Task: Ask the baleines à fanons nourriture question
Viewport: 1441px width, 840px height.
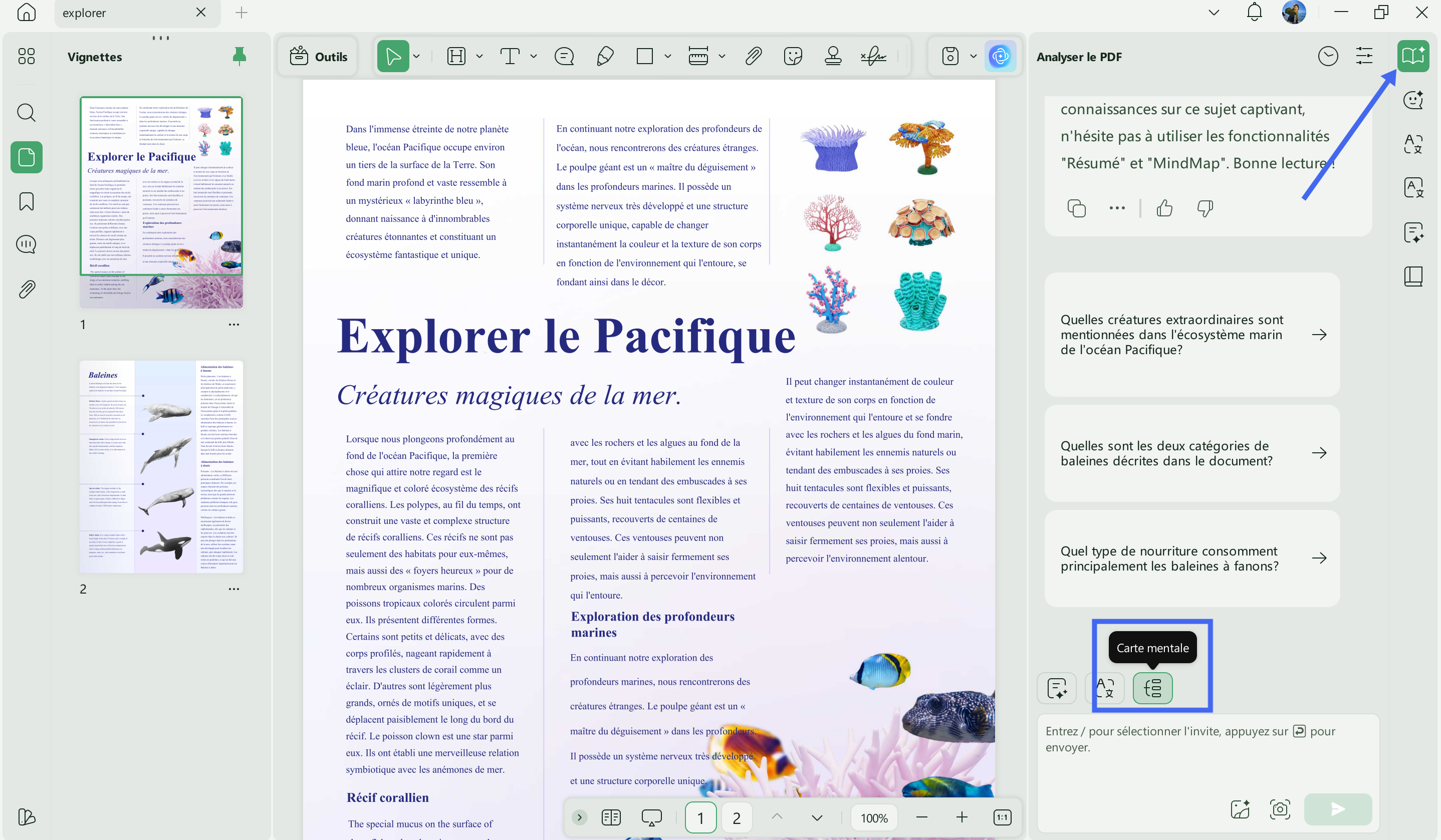Action: pos(1191,558)
